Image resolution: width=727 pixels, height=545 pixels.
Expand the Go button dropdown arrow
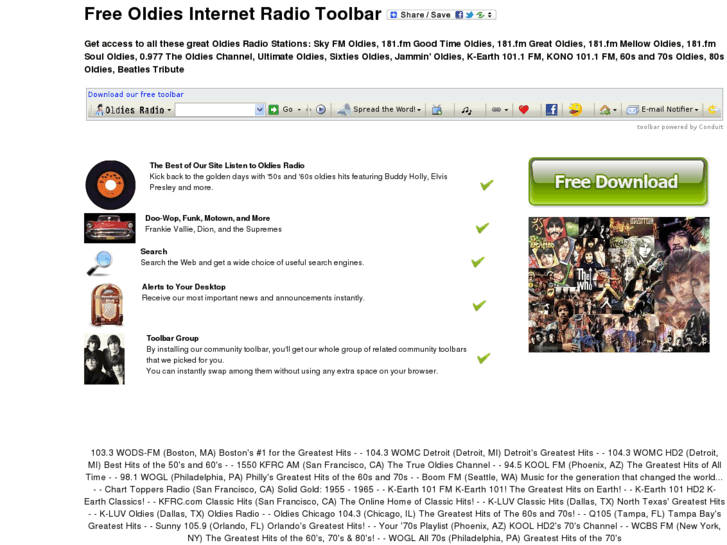(299, 110)
